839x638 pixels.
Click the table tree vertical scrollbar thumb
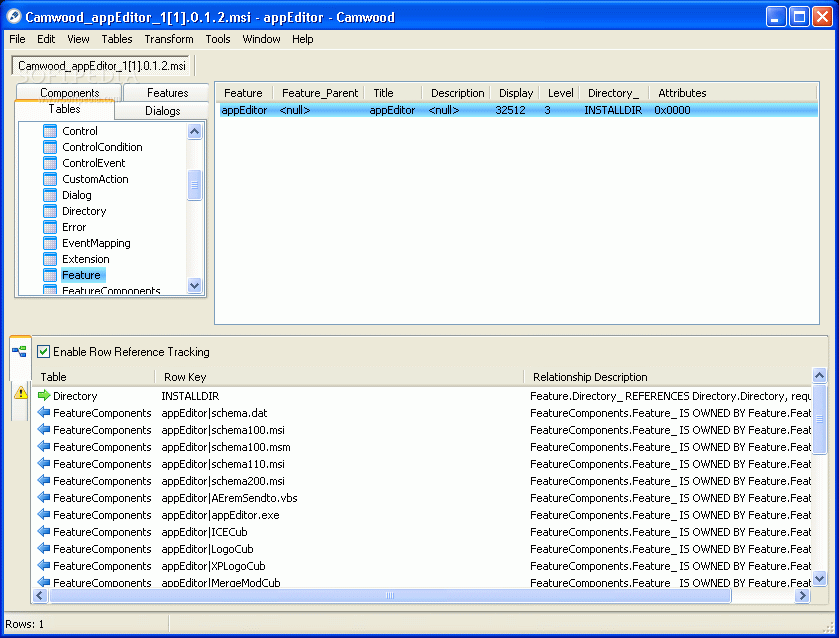click(195, 185)
